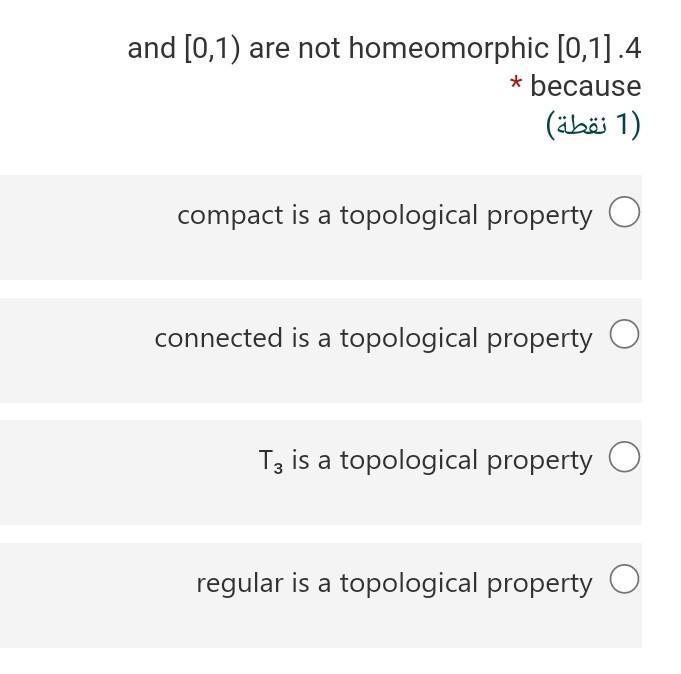Click the word "because" in the question
This screenshot has width=681, height=674.
tap(585, 86)
